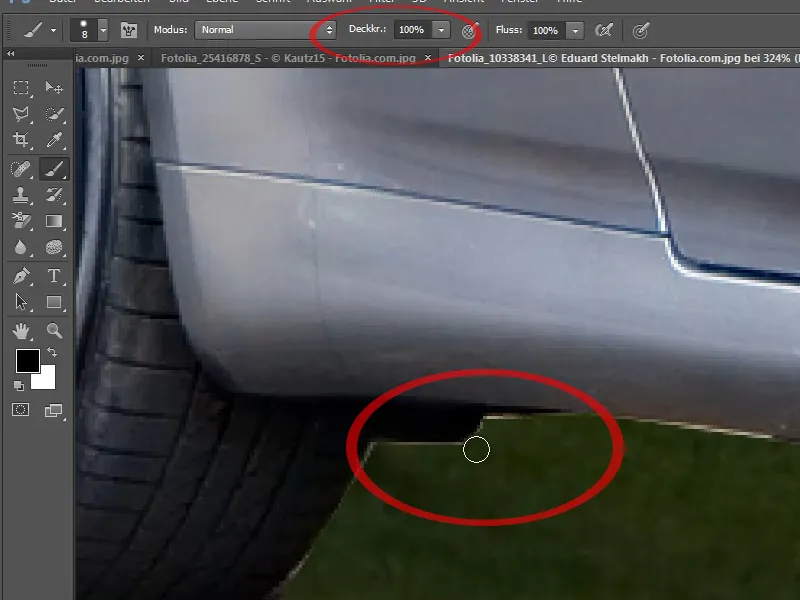The height and width of the screenshot is (600, 800).
Task: Select the Clone Stamp tool
Action: [x=21, y=195]
